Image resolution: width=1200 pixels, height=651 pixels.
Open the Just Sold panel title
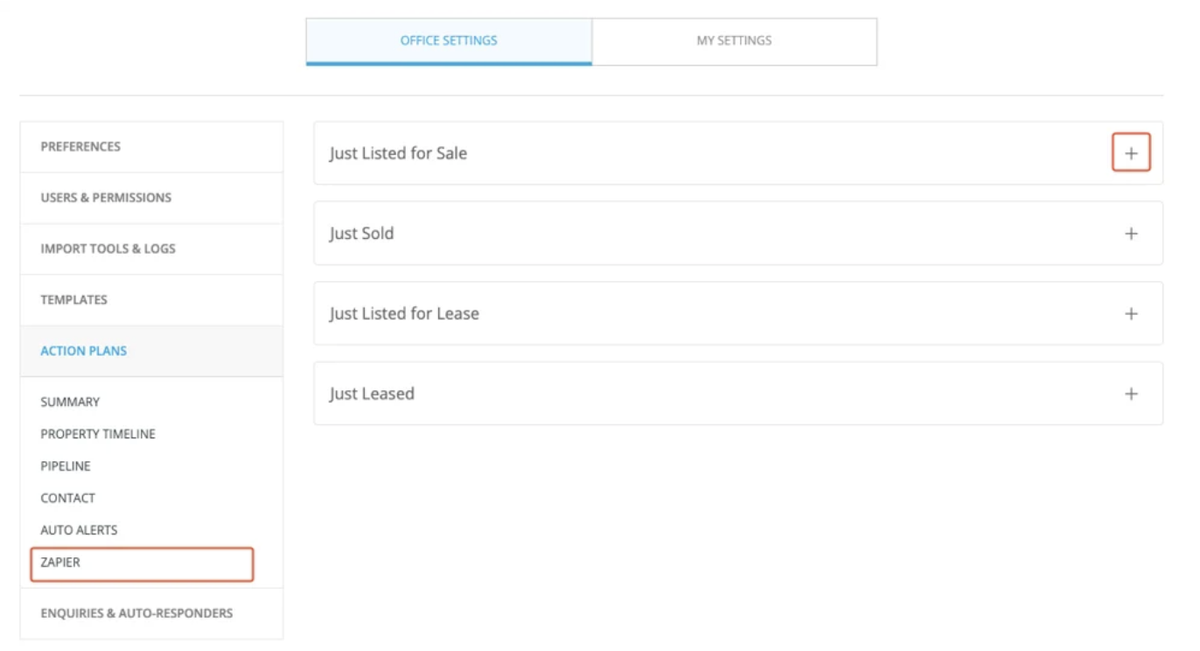point(362,233)
